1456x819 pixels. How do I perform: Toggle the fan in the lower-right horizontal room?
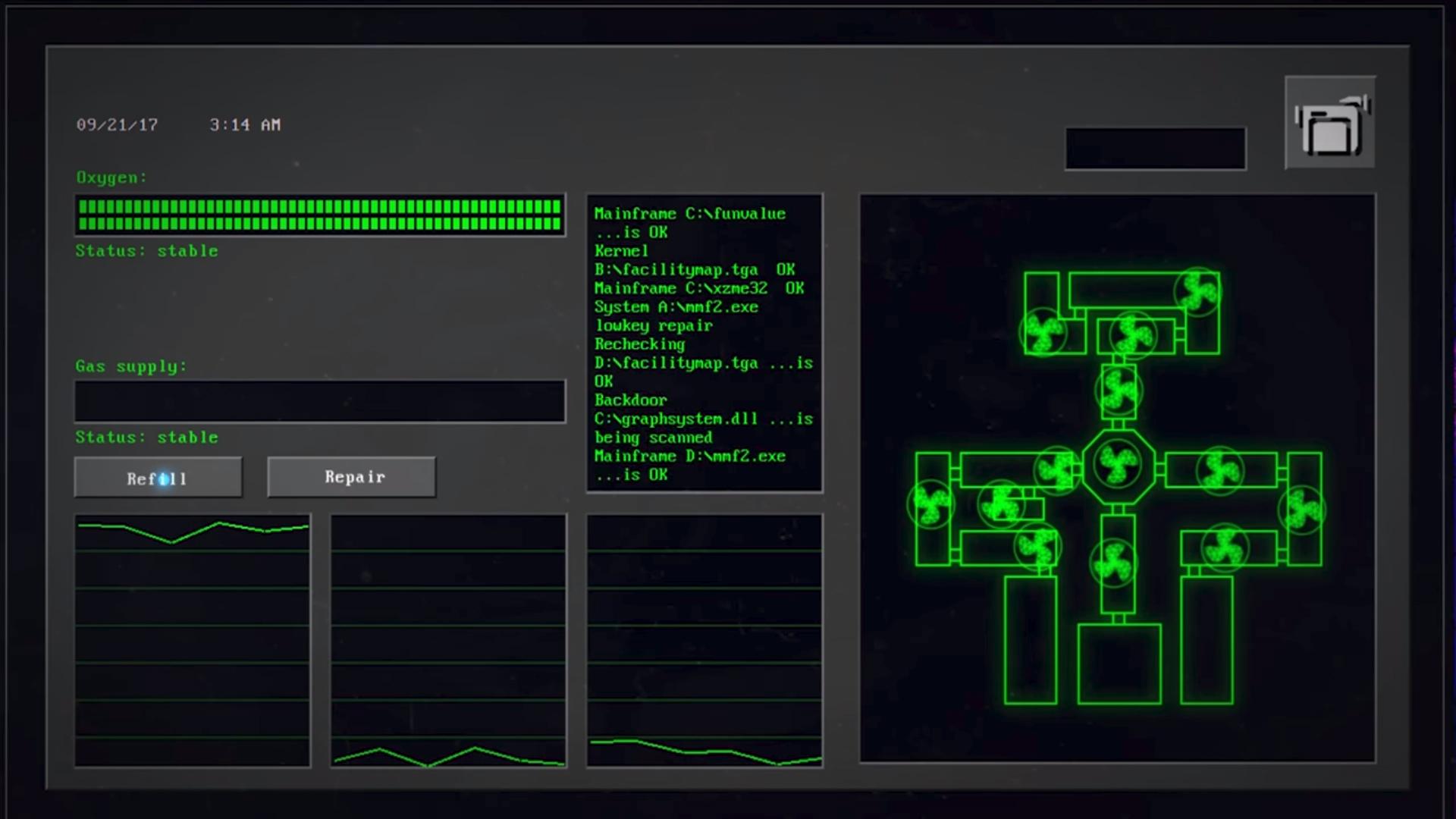point(1224,548)
